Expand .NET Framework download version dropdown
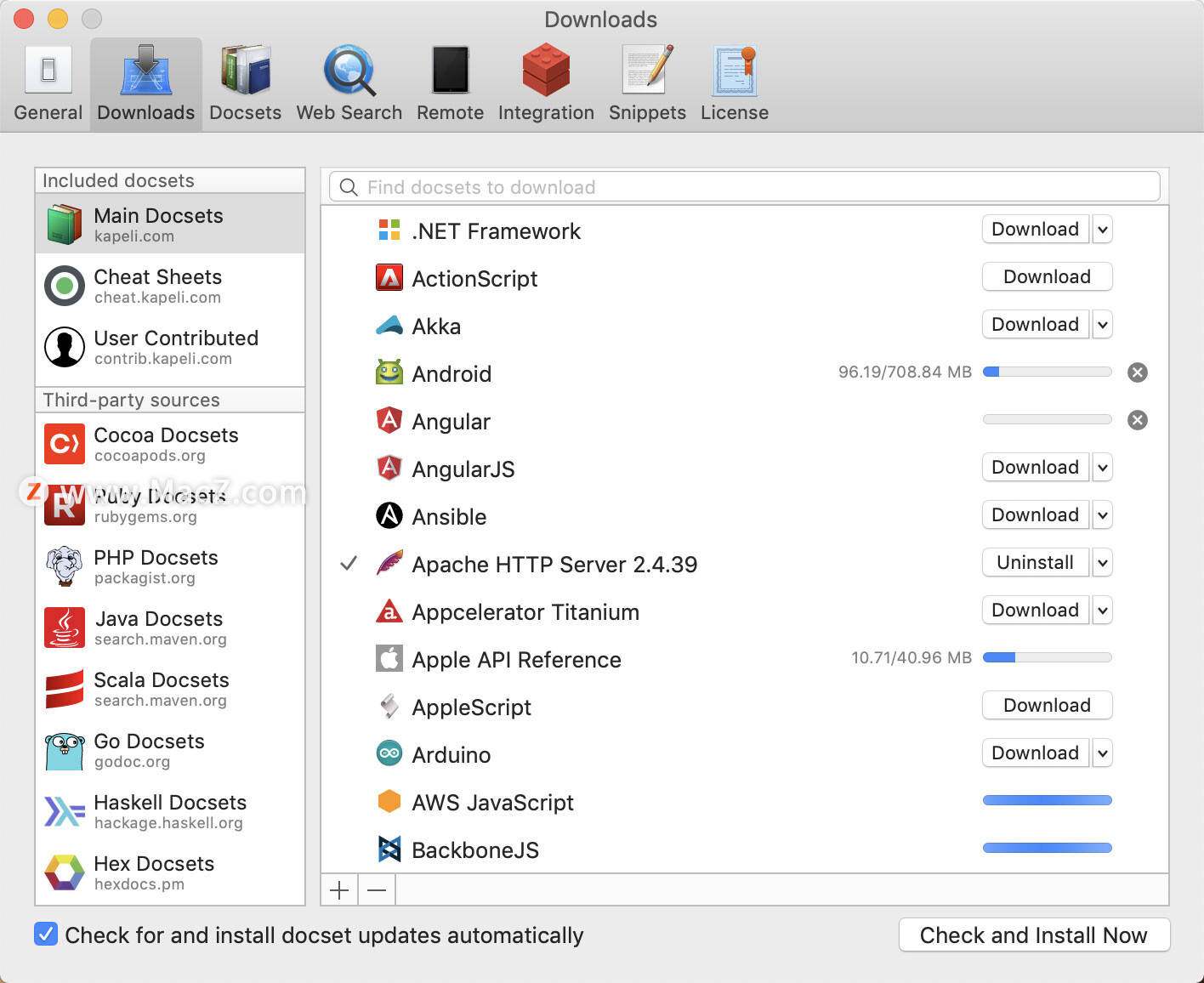This screenshot has width=1204, height=983. click(x=1102, y=230)
